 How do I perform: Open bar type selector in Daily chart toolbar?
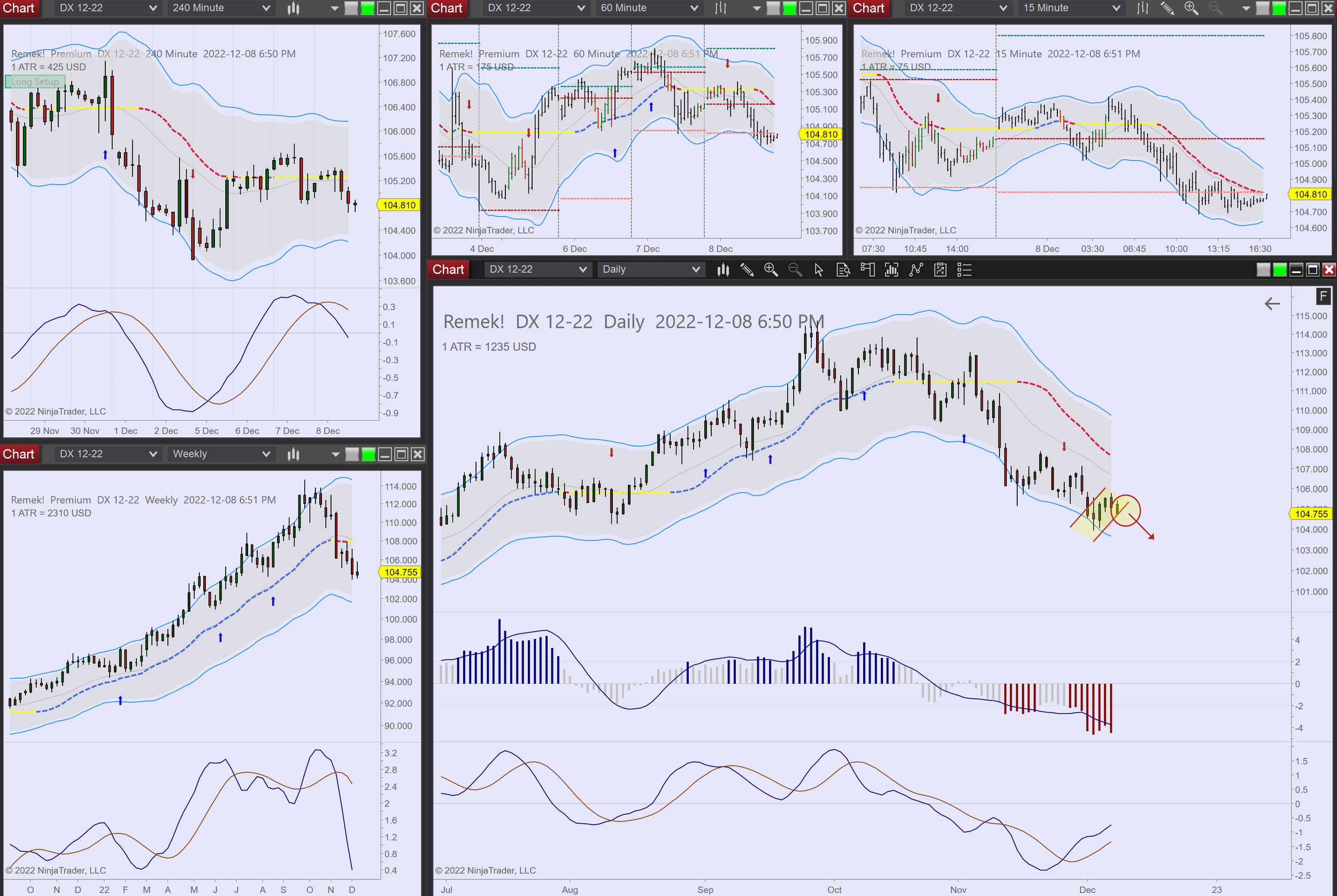[723, 270]
